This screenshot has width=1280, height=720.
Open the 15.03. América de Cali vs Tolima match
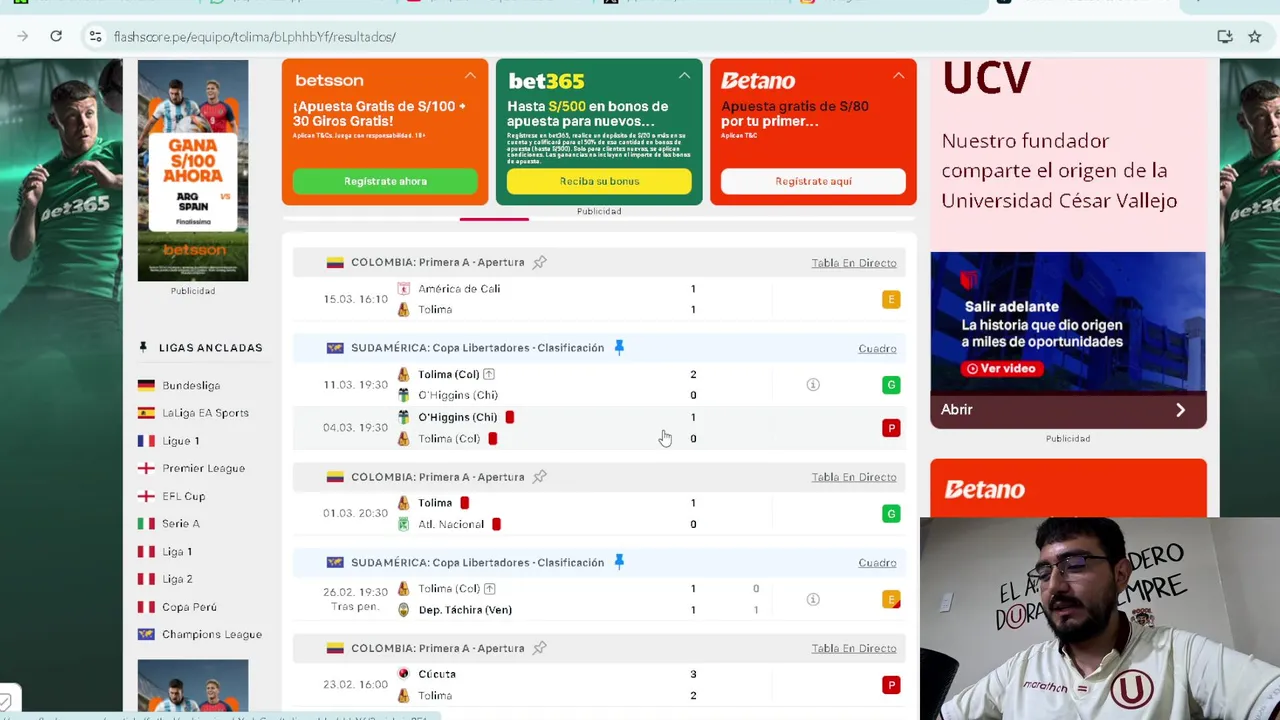[x=599, y=299]
